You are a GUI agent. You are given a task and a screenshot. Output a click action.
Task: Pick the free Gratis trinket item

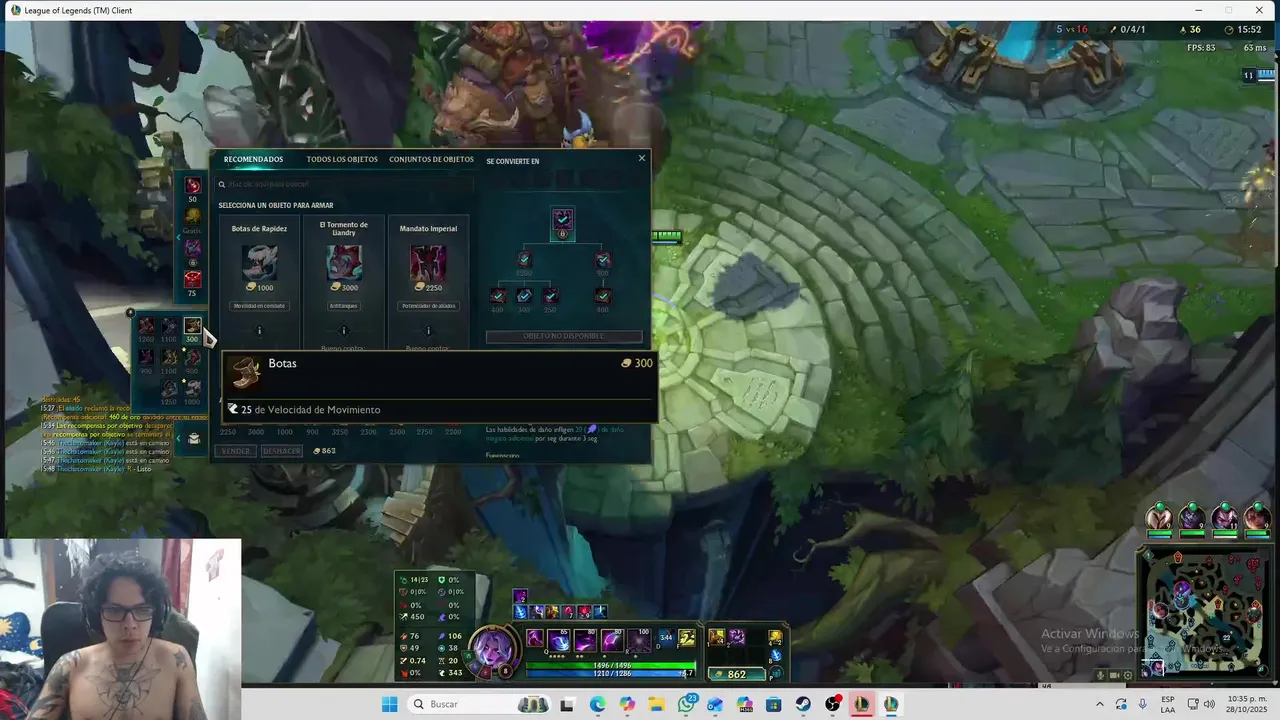coord(192,216)
